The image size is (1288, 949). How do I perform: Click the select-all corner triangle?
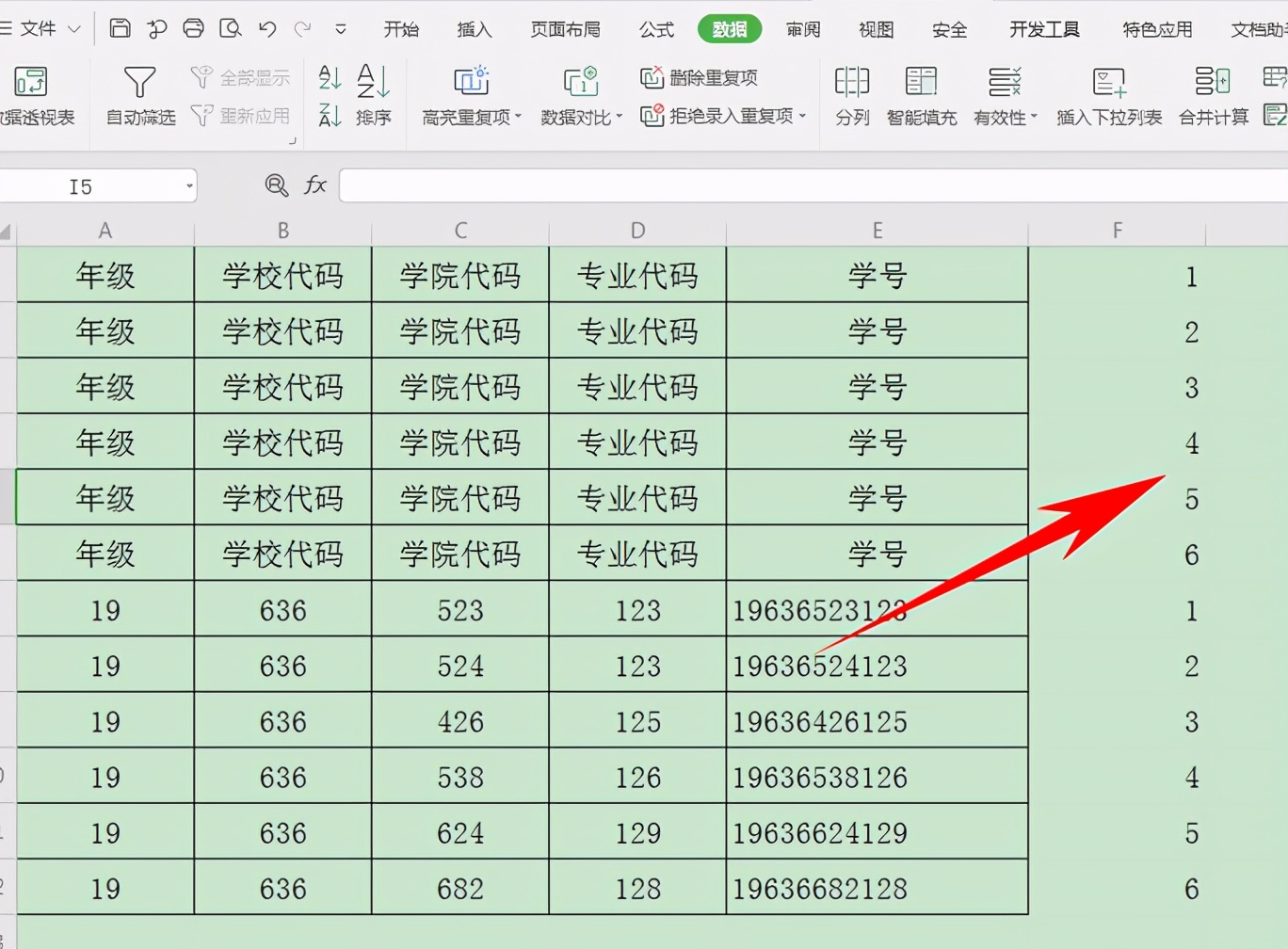pos(7,232)
